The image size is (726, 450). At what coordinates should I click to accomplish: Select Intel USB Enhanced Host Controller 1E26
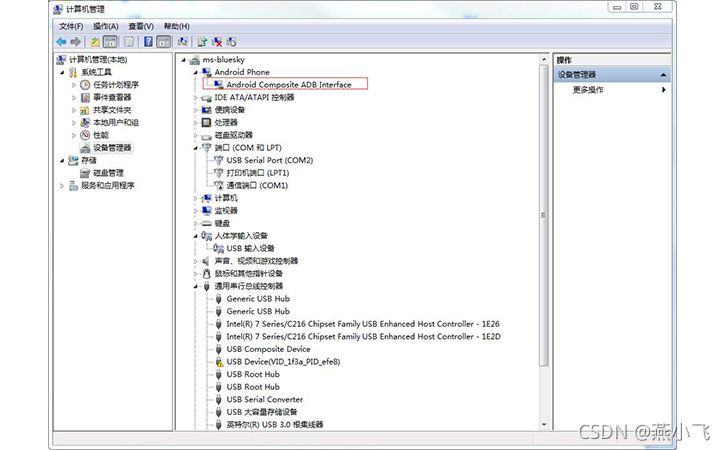363,324
